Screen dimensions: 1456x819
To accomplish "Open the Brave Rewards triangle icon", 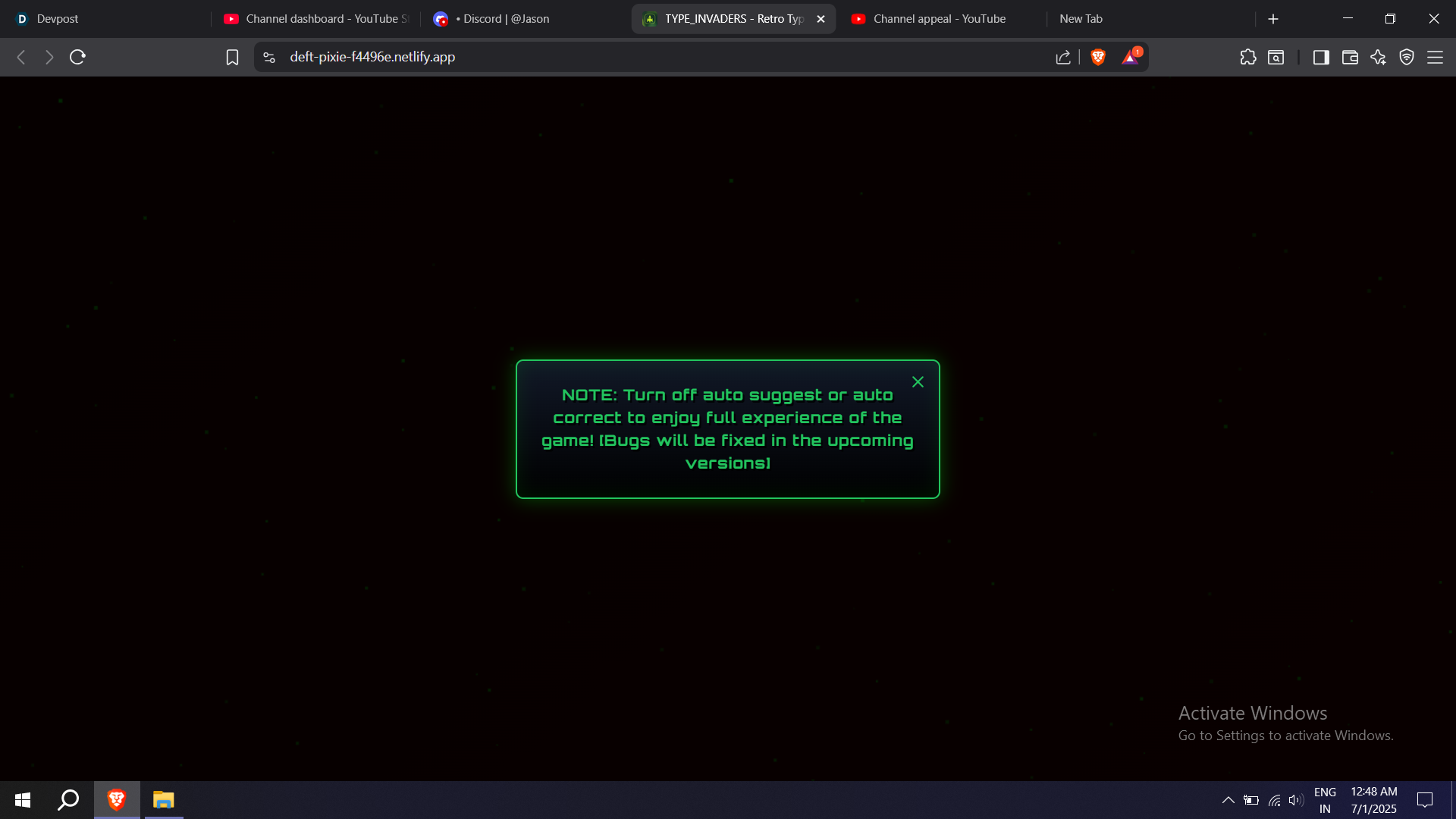I will [x=1130, y=57].
